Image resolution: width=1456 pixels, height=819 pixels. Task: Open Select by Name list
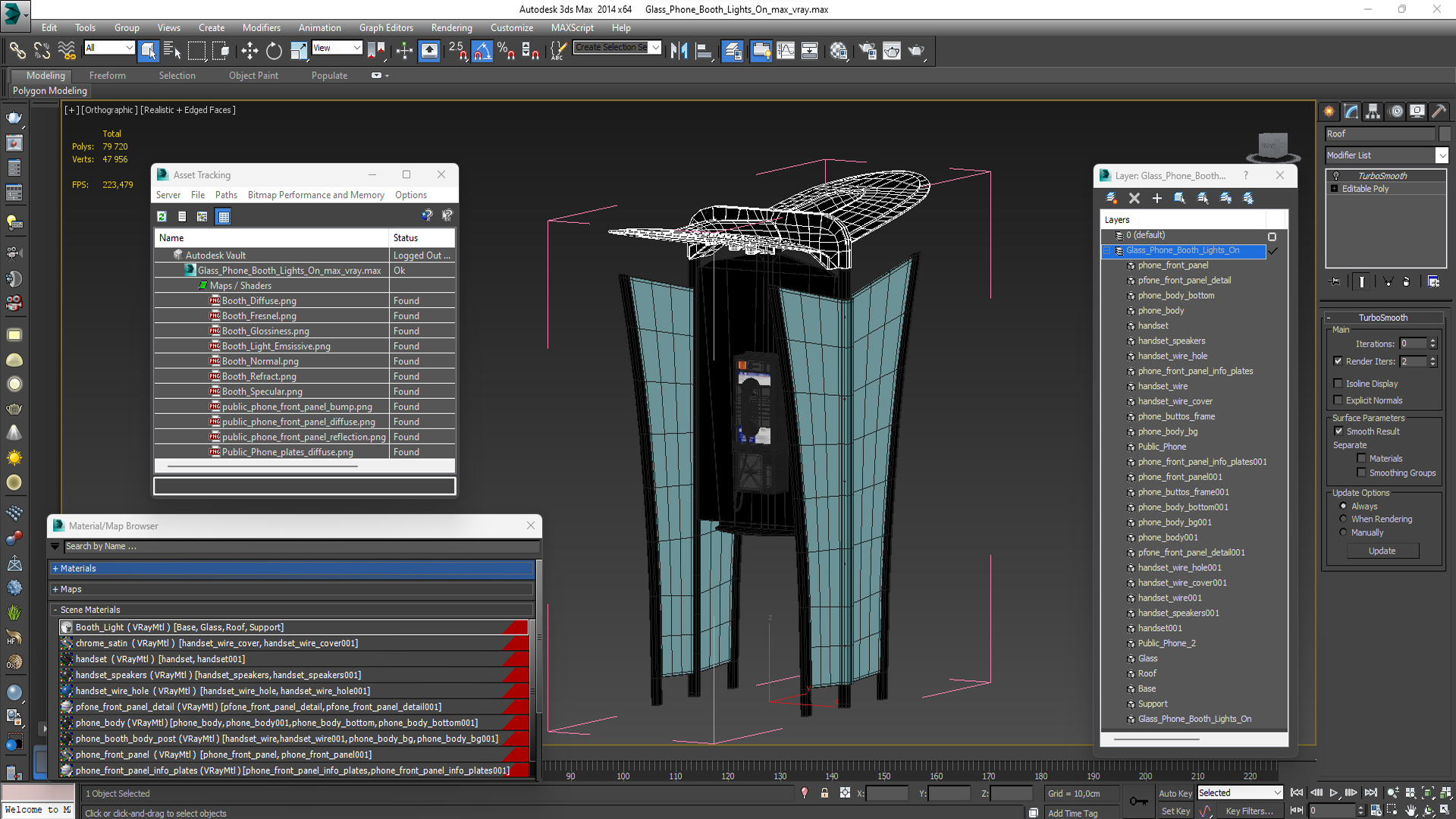tap(172, 51)
